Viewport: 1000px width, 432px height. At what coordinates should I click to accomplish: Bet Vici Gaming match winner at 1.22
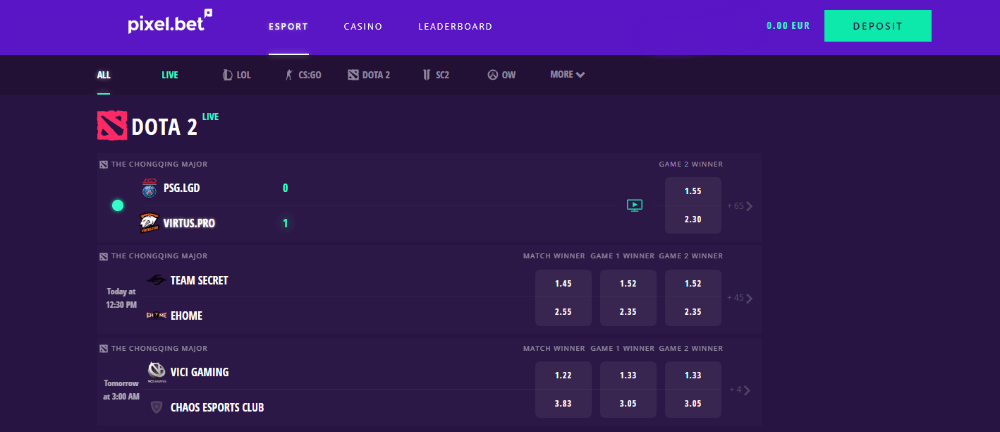tap(563, 375)
